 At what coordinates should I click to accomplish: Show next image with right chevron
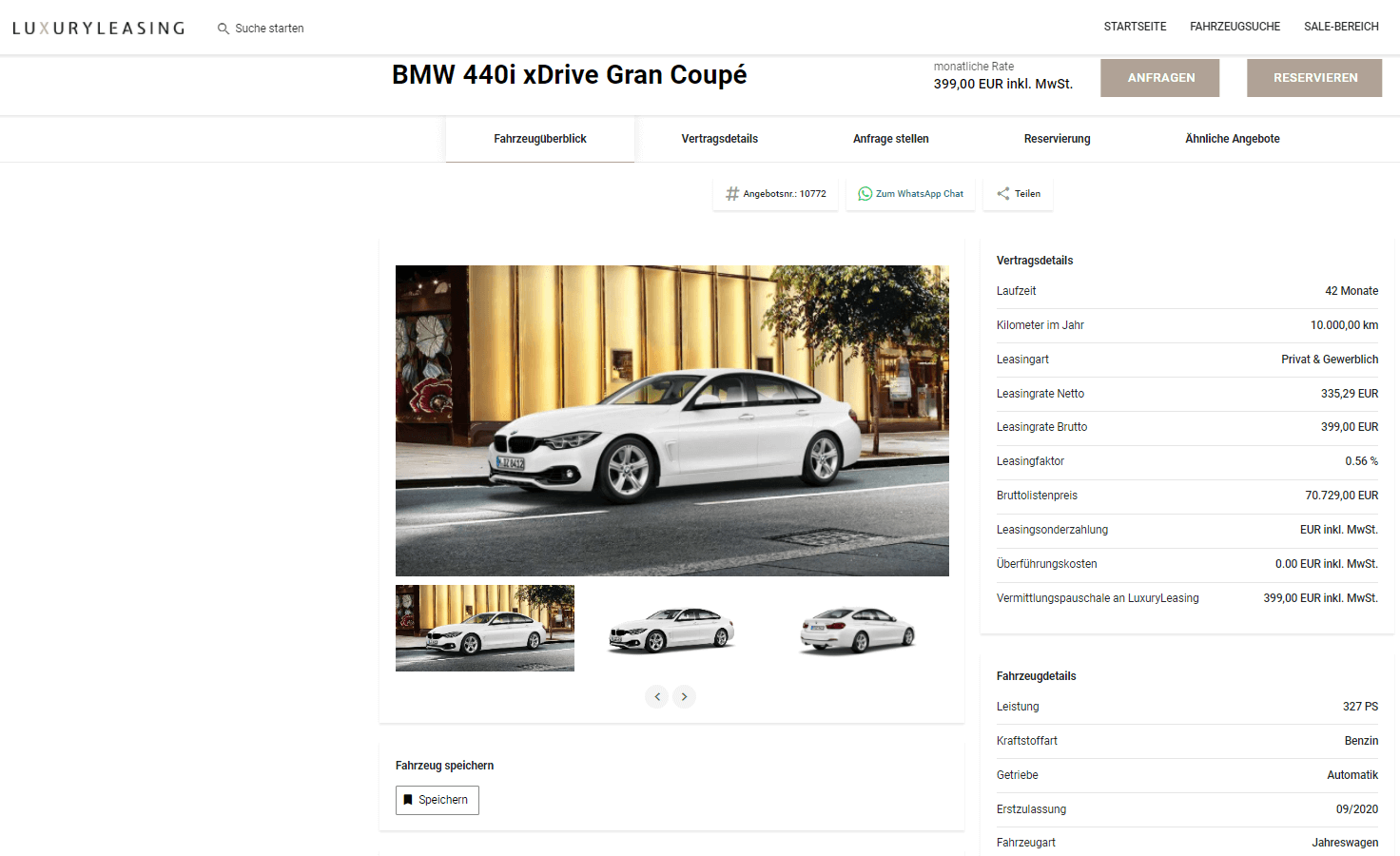(685, 697)
